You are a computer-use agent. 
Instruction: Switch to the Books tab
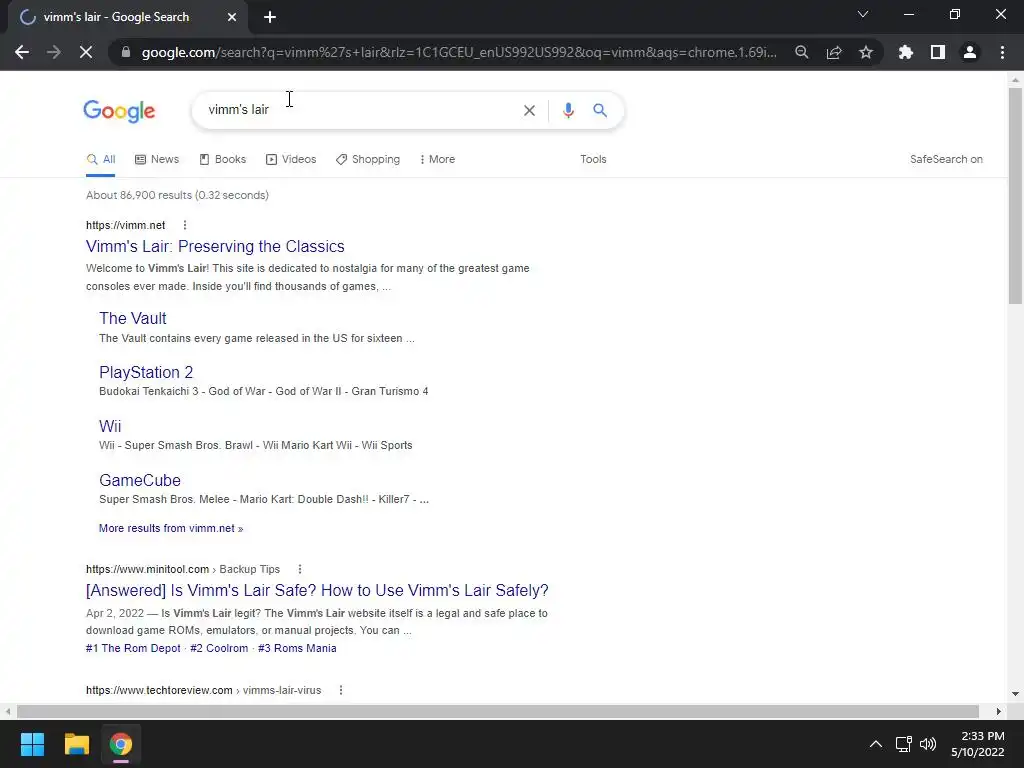[223, 159]
